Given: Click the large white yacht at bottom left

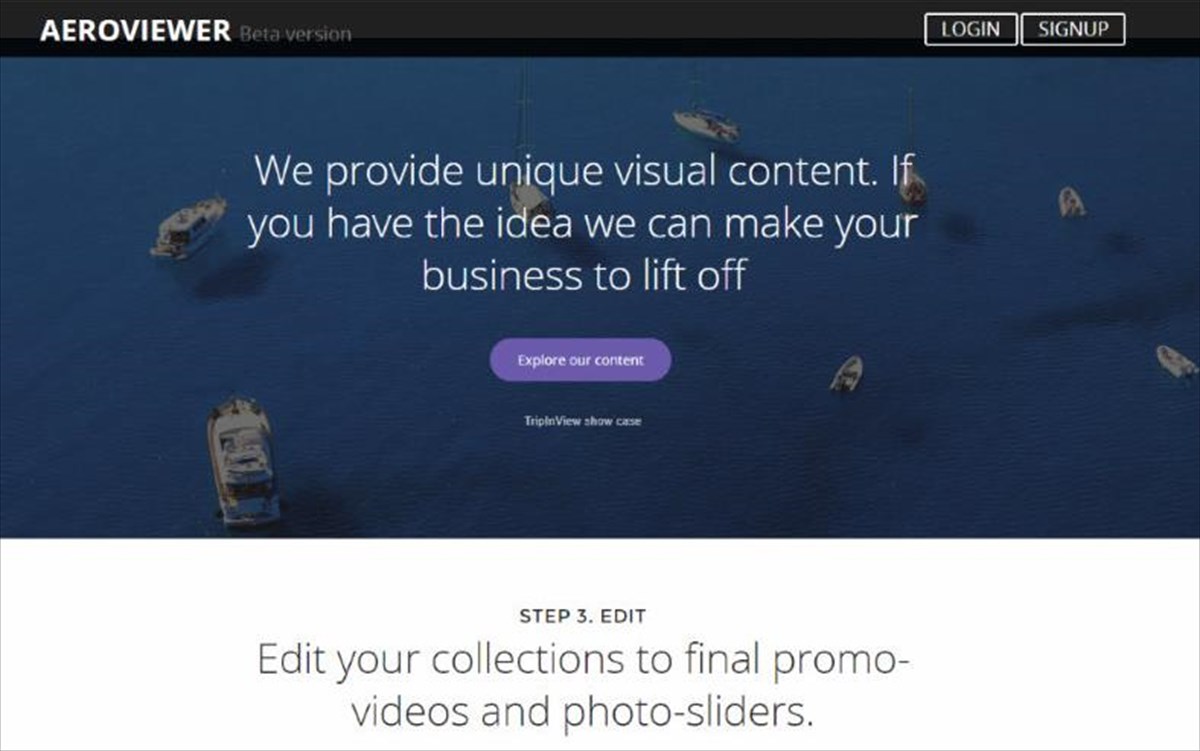Looking at the screenshot, I should pyautogui.click(x=242, y=459).
